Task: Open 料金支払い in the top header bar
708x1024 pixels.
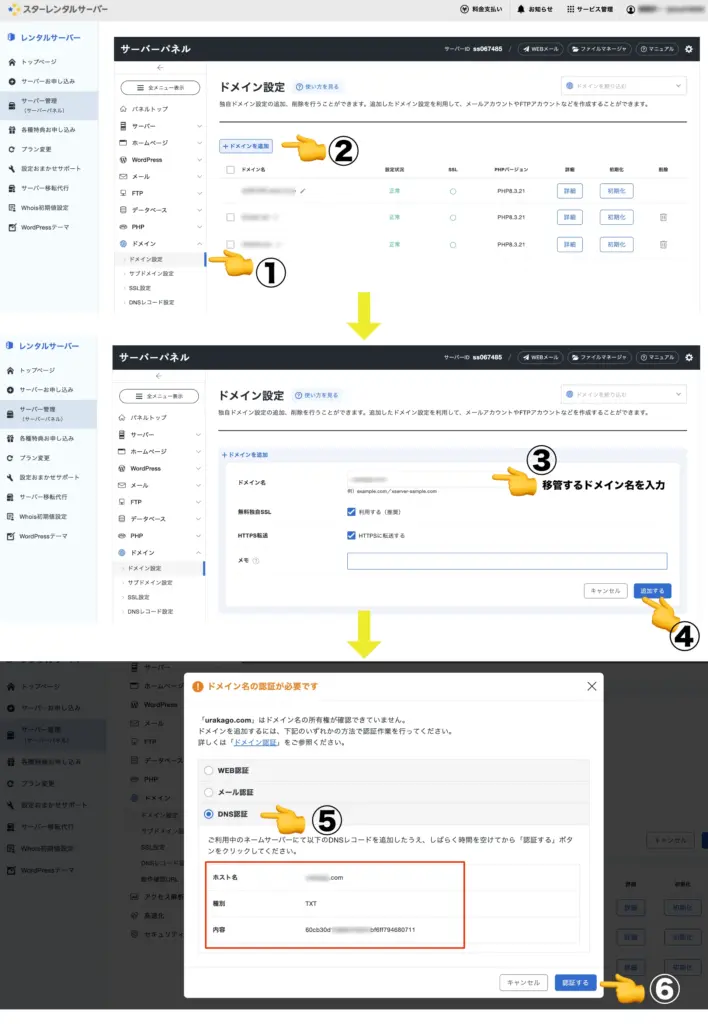Action: pos(481,9)
